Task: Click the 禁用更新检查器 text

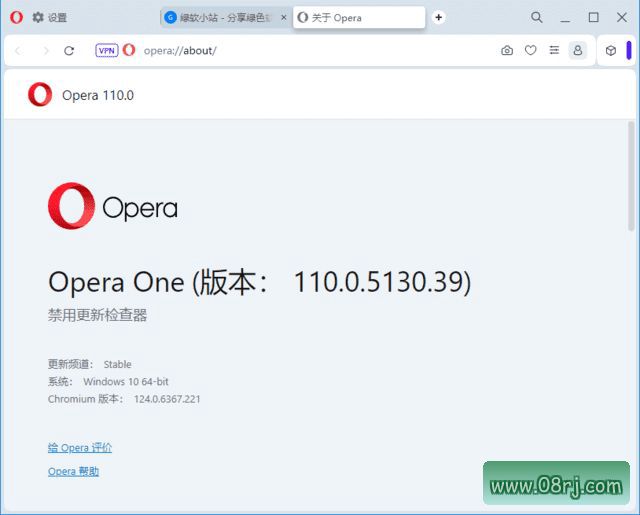Action: 98,315
